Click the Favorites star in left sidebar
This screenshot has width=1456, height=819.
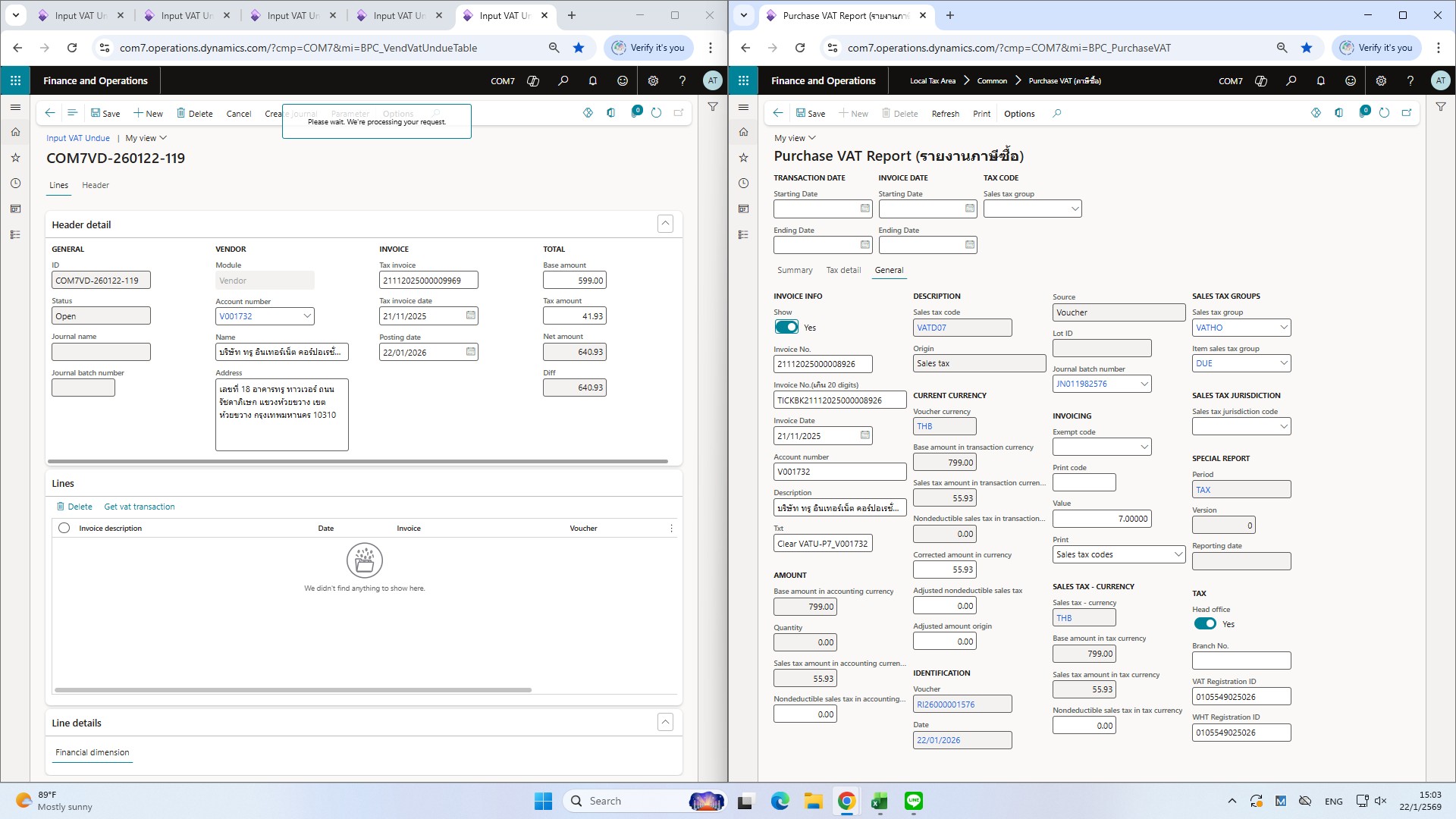(15, 158)
